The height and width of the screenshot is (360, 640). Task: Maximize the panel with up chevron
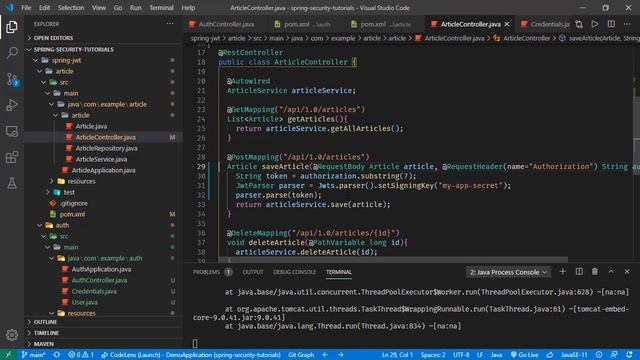[x=611, y=272]
